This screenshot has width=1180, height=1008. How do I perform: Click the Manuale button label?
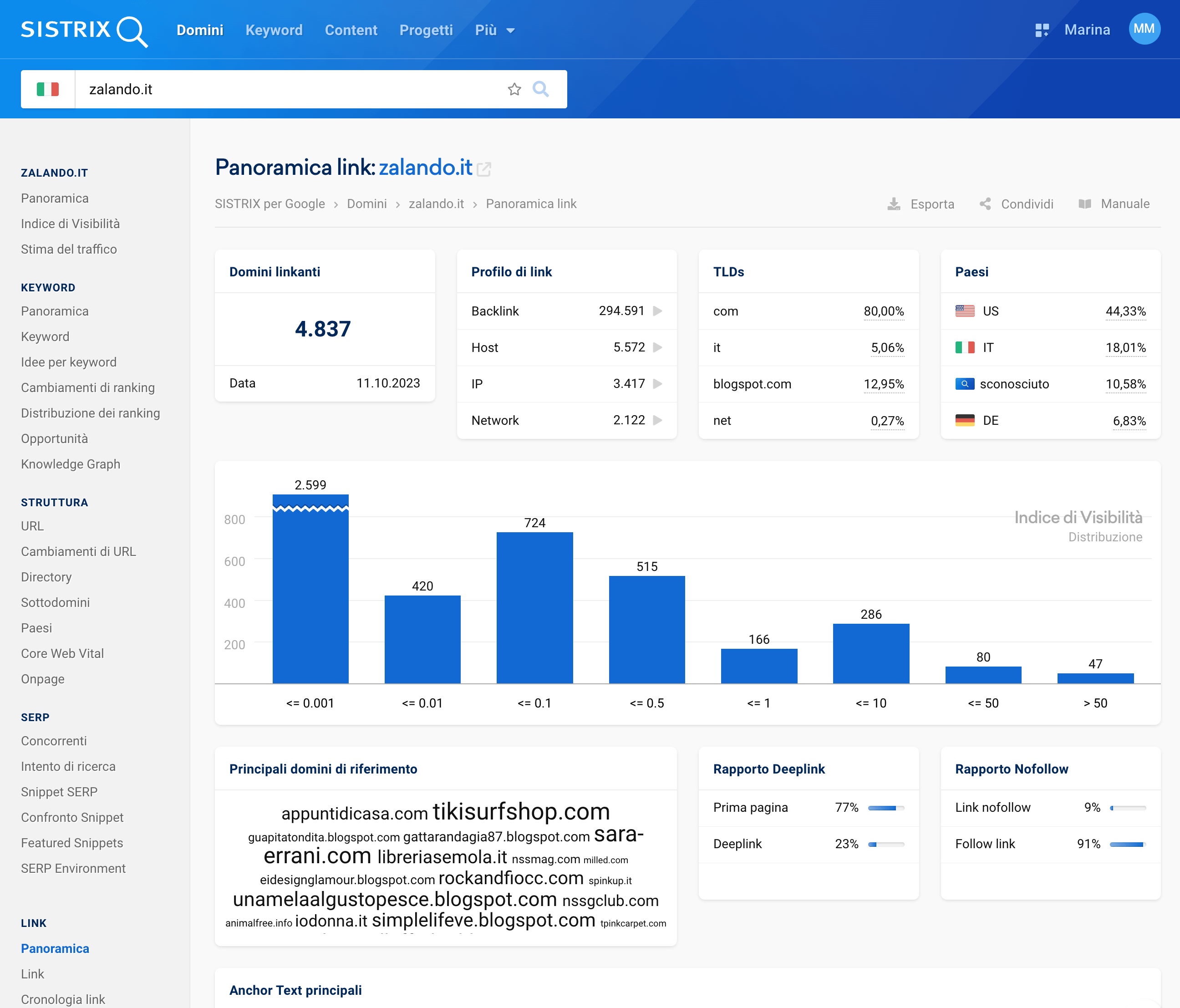[x=1125, y=204]
